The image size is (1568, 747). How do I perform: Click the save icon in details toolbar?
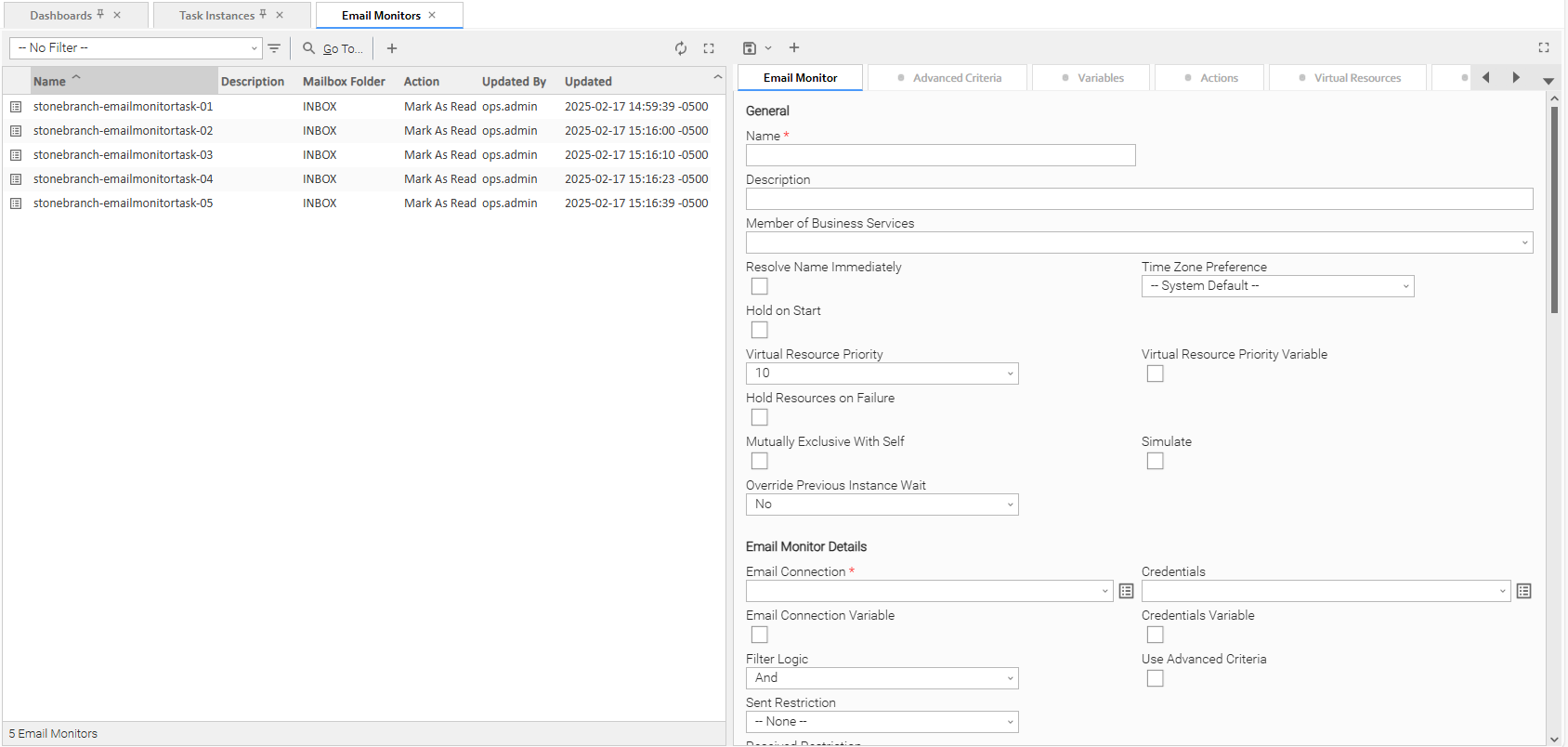coord(750,48)
